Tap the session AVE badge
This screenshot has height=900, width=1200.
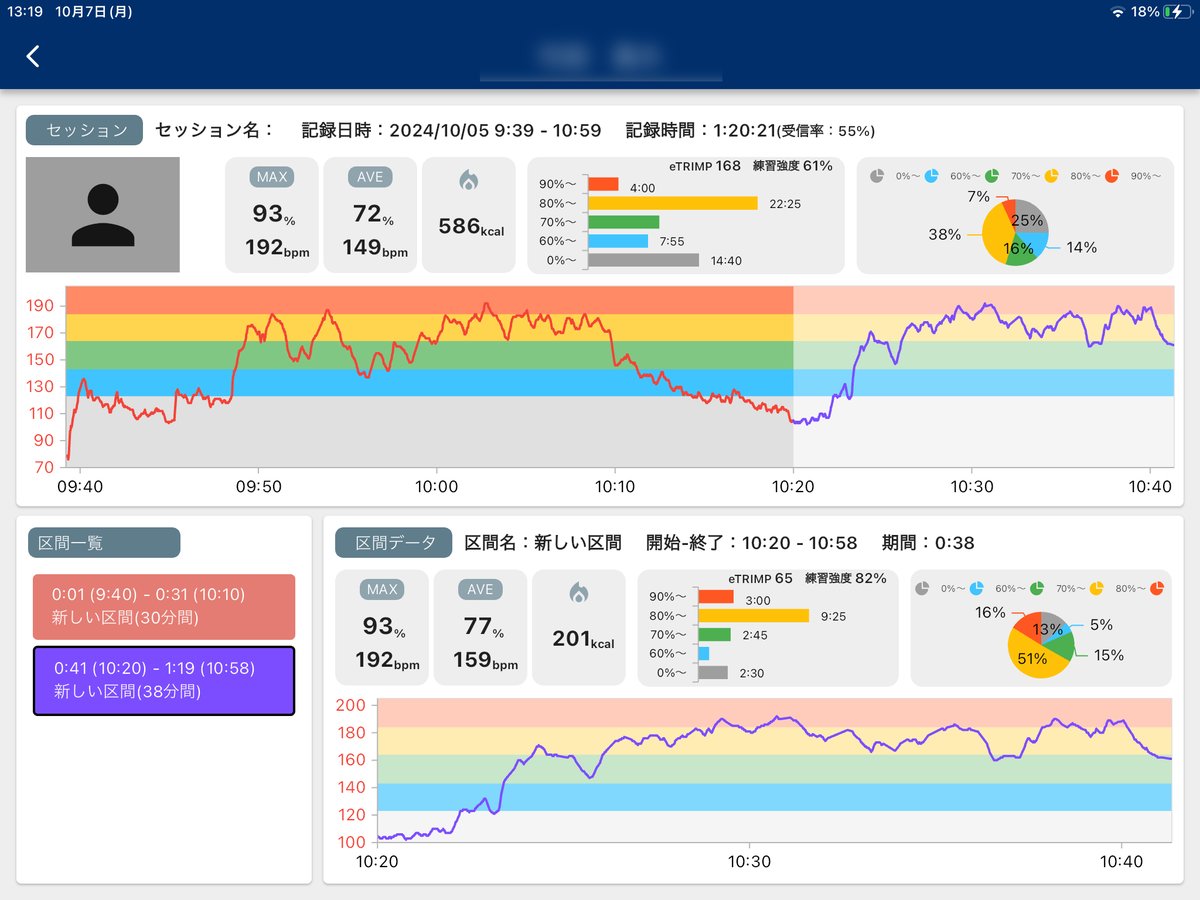pyautogui.click(x=370, y=177)
